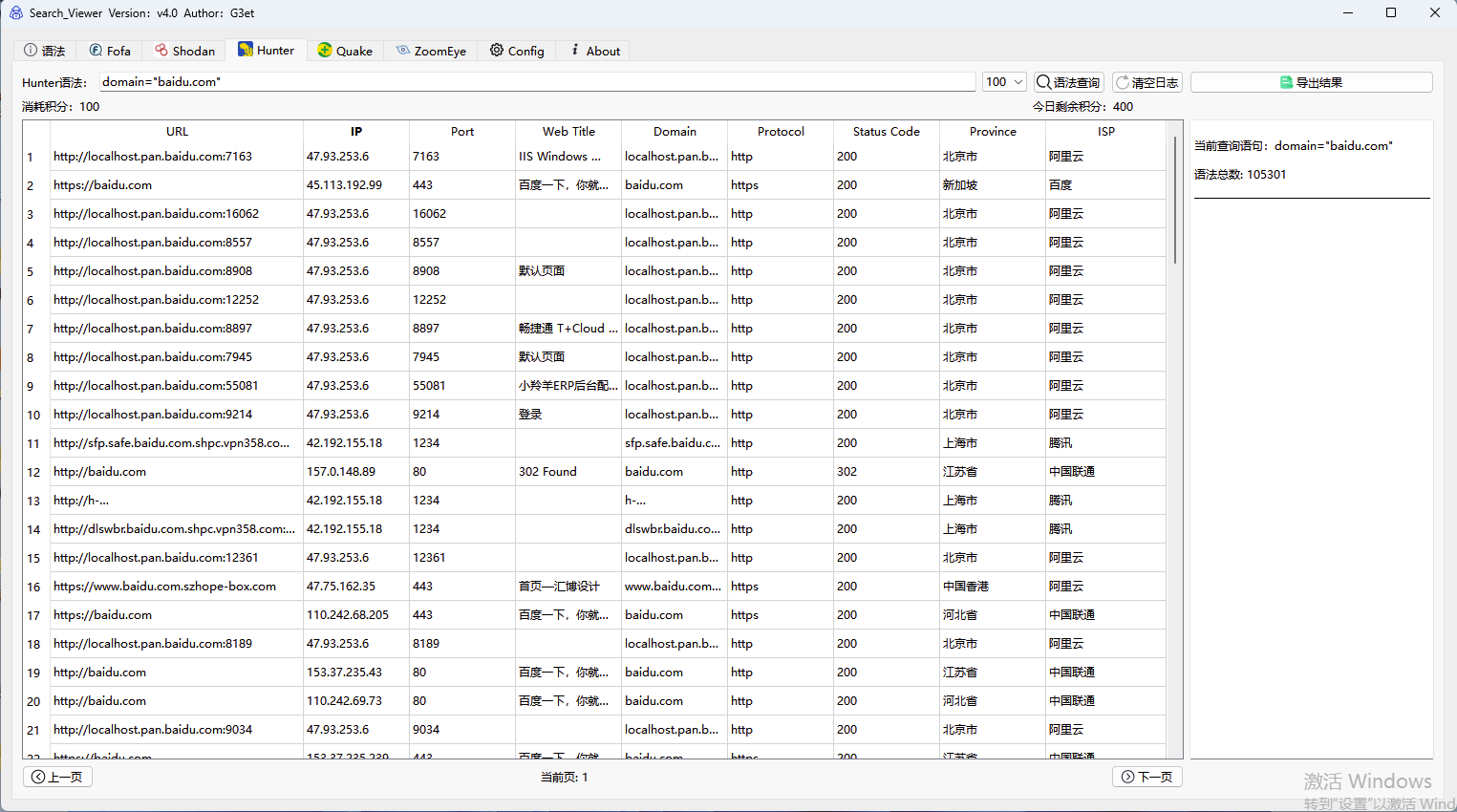This screenshot has height=812, width=1457.
Task: Click the Protocol column header
Action: pyautogui.click(x=781, y=132)
